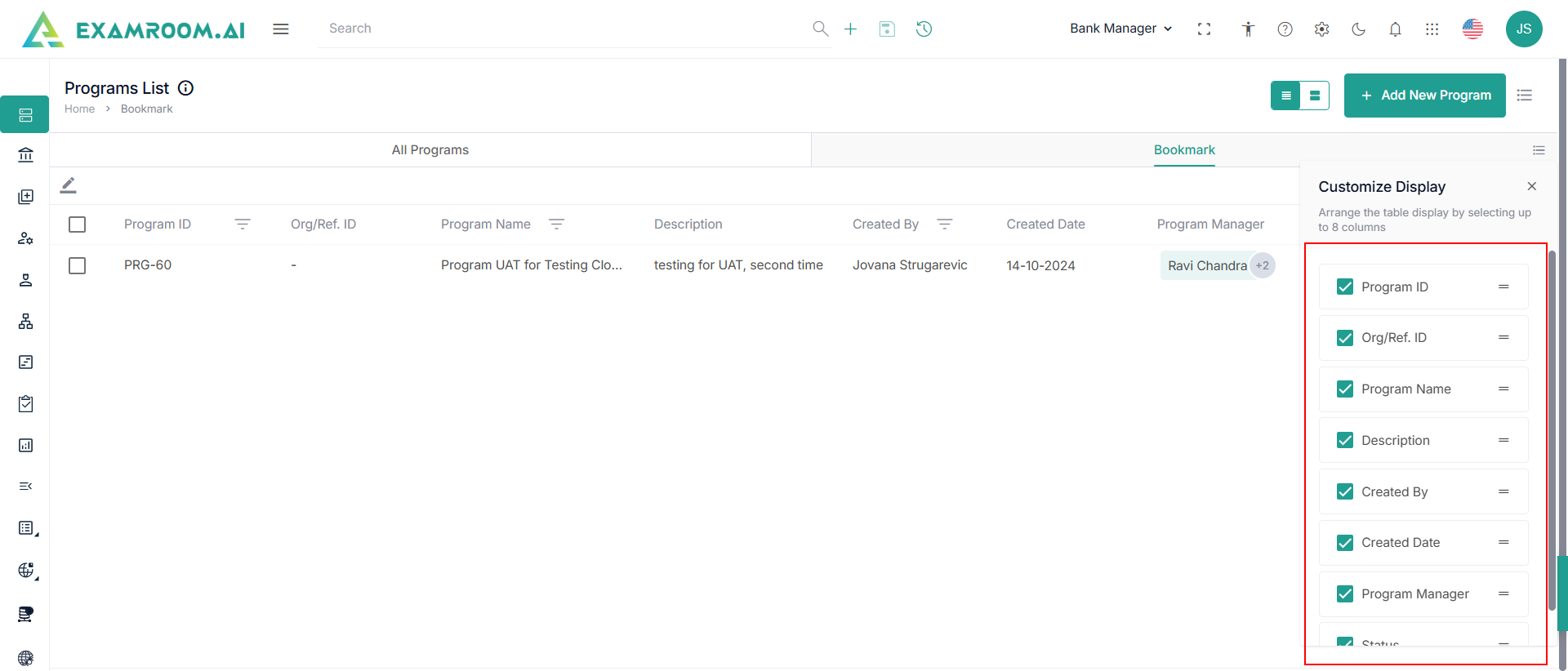The image size is (1568, 671).
Task: Click into the Search input field
Action: click(x=563, y=29)
